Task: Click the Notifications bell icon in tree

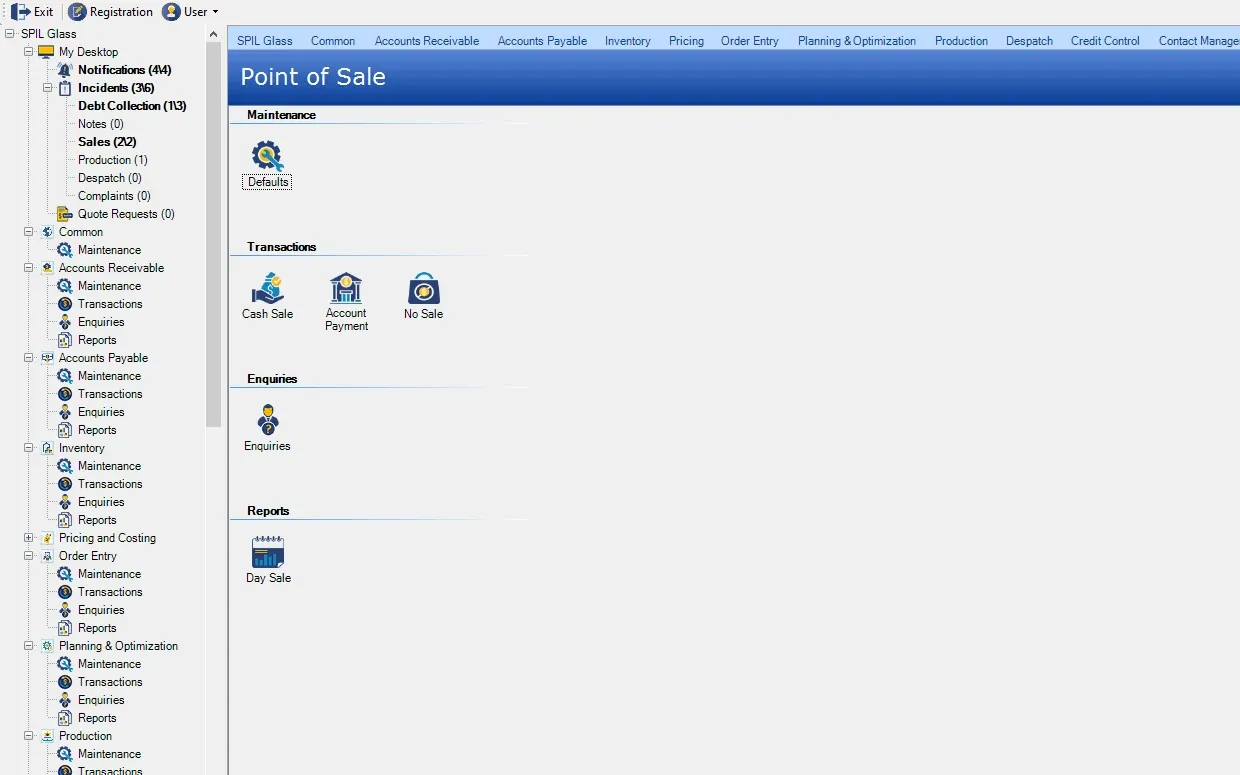Action: click(65, 70)
